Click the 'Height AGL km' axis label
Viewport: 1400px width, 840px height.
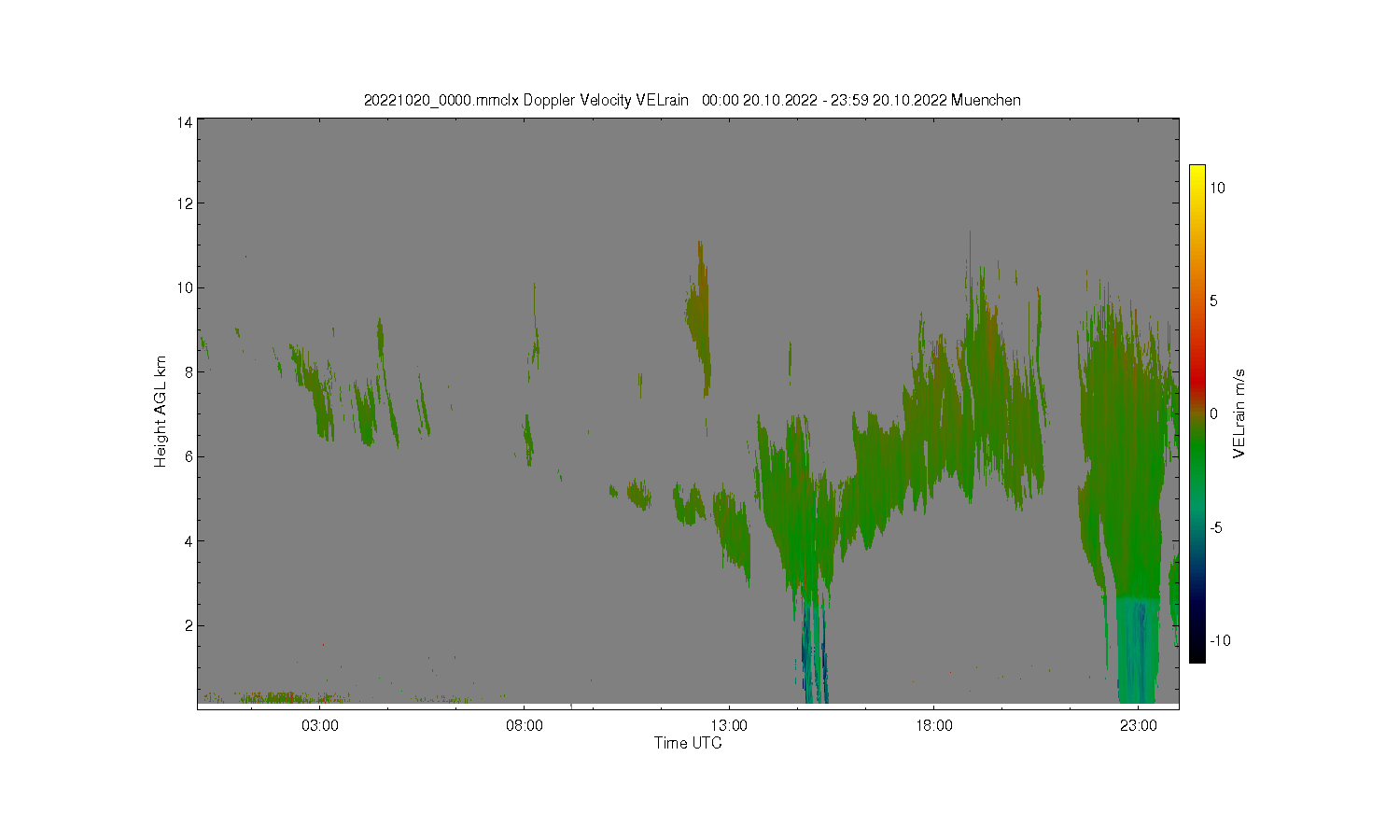(161, 412)
